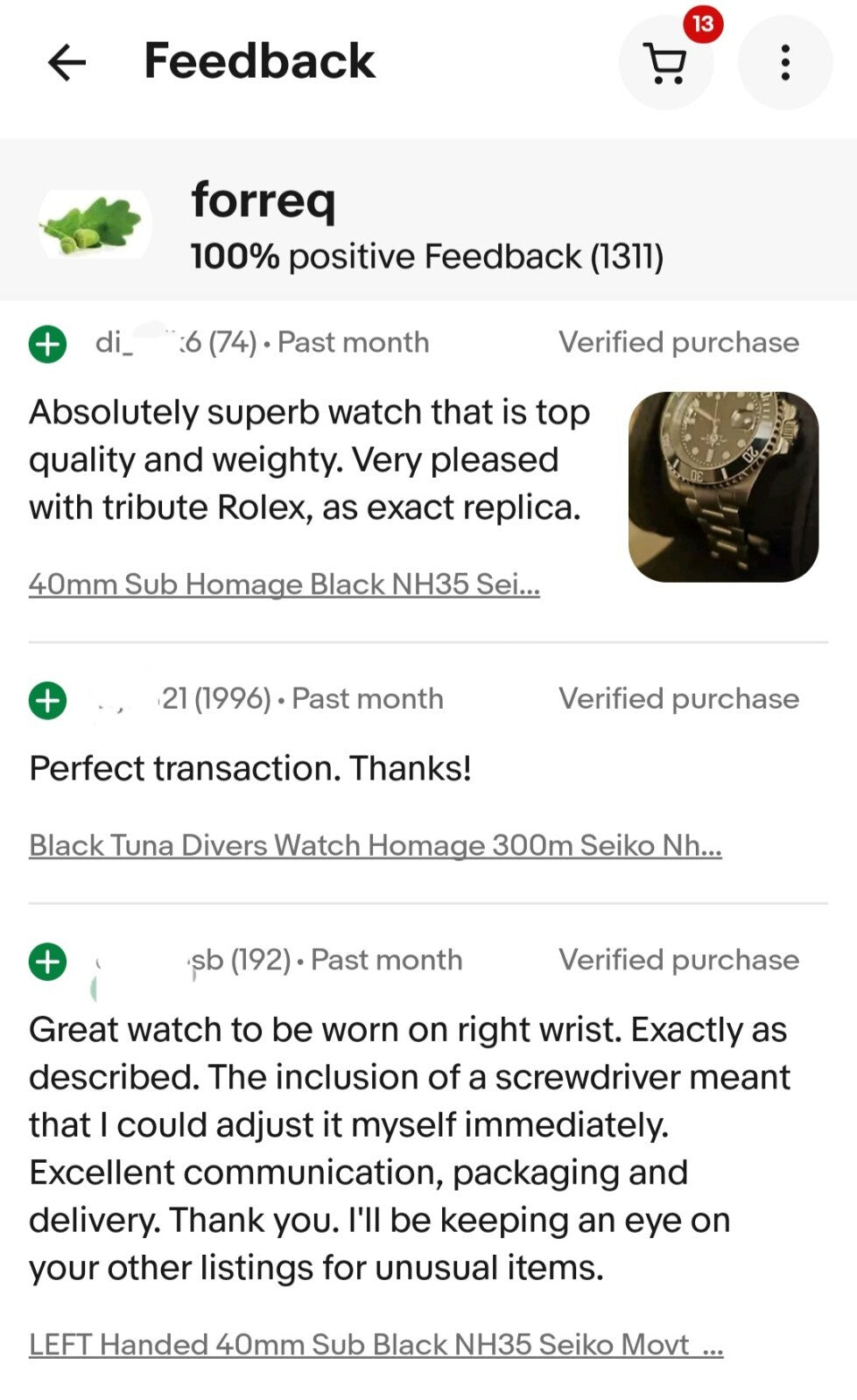Tap the oak leaf seller avatar

[x=94, y=225]
